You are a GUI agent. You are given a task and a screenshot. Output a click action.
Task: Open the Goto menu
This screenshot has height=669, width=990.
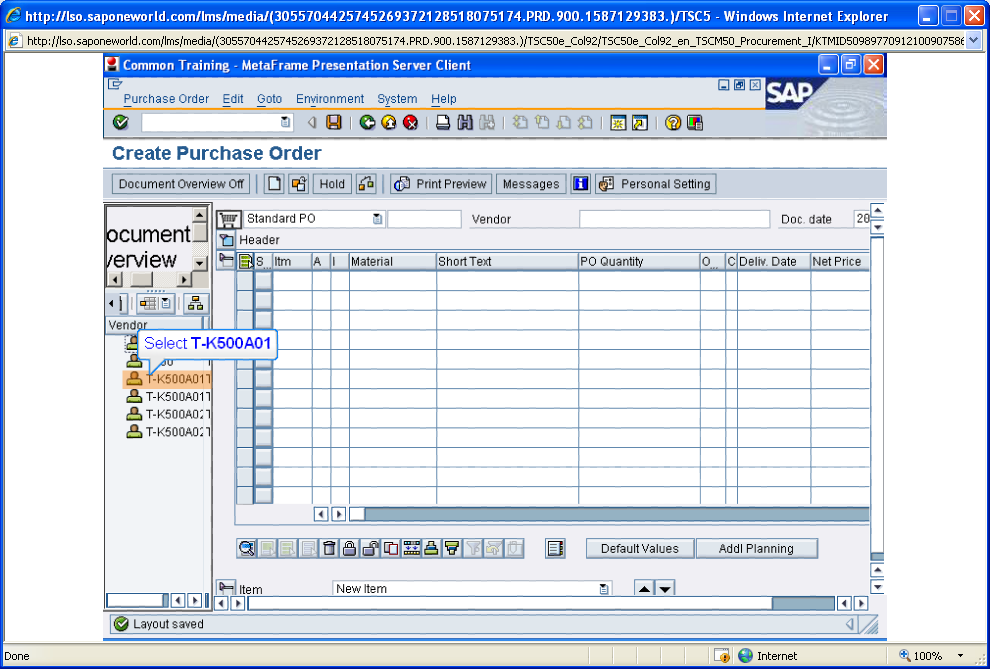pos(270,99)
